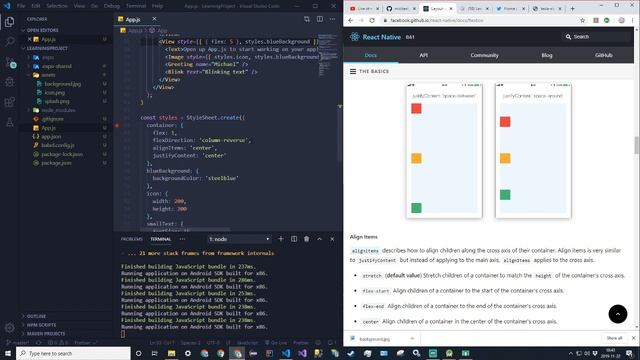The height and width of the screenshot is (360, 640).
Task: Open the Community section on React Native site
Action: tap(484, 55)
